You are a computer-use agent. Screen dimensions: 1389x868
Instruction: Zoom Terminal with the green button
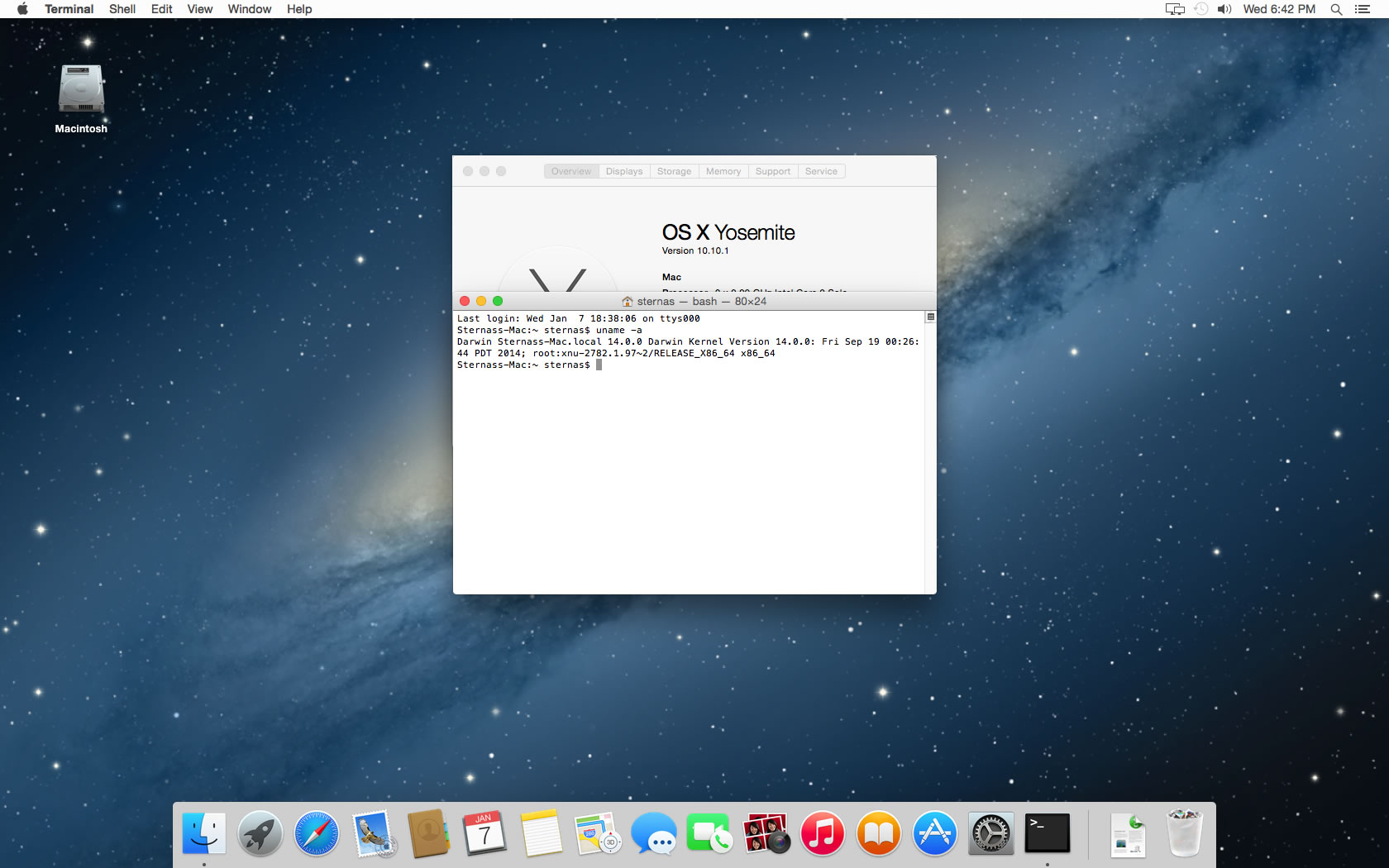tap(498, 301)
